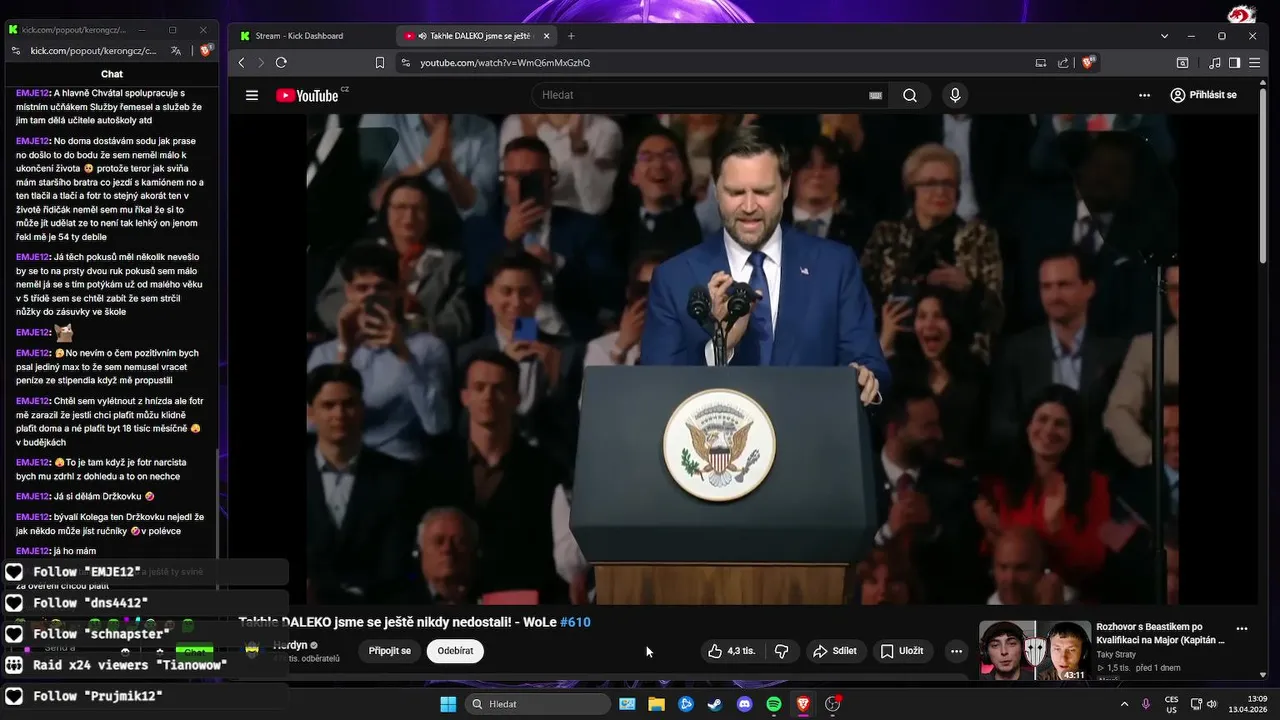Open YouTube settings three-dot menu in header
Image resolution: width=1280 pixels, height=720 pixels.
[x=1144, y=95]
